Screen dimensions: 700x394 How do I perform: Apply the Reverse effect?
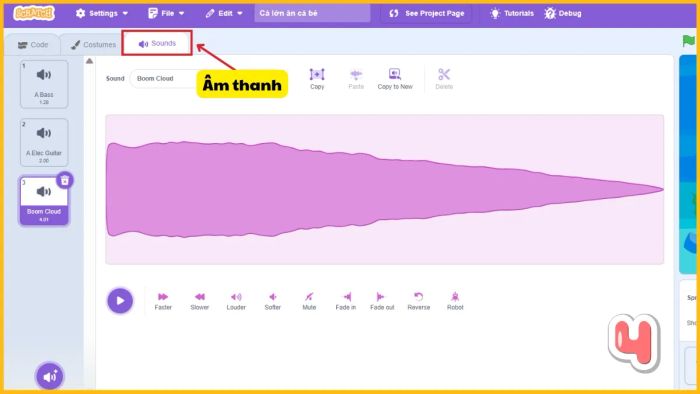coord(419,301)
